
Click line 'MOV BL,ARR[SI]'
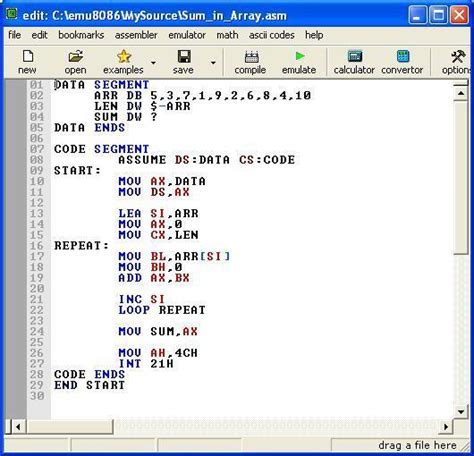click(x=174, y=256)
